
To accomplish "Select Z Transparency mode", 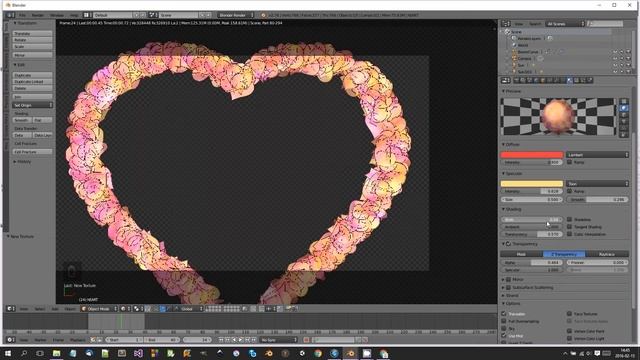I will point(564,254).
